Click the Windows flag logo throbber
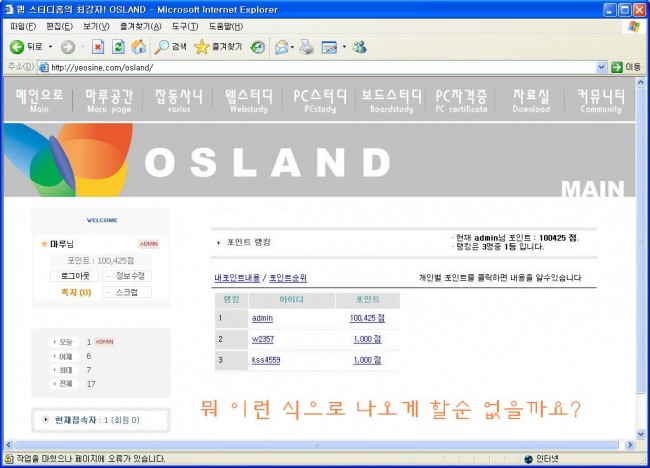 [633, 26]
